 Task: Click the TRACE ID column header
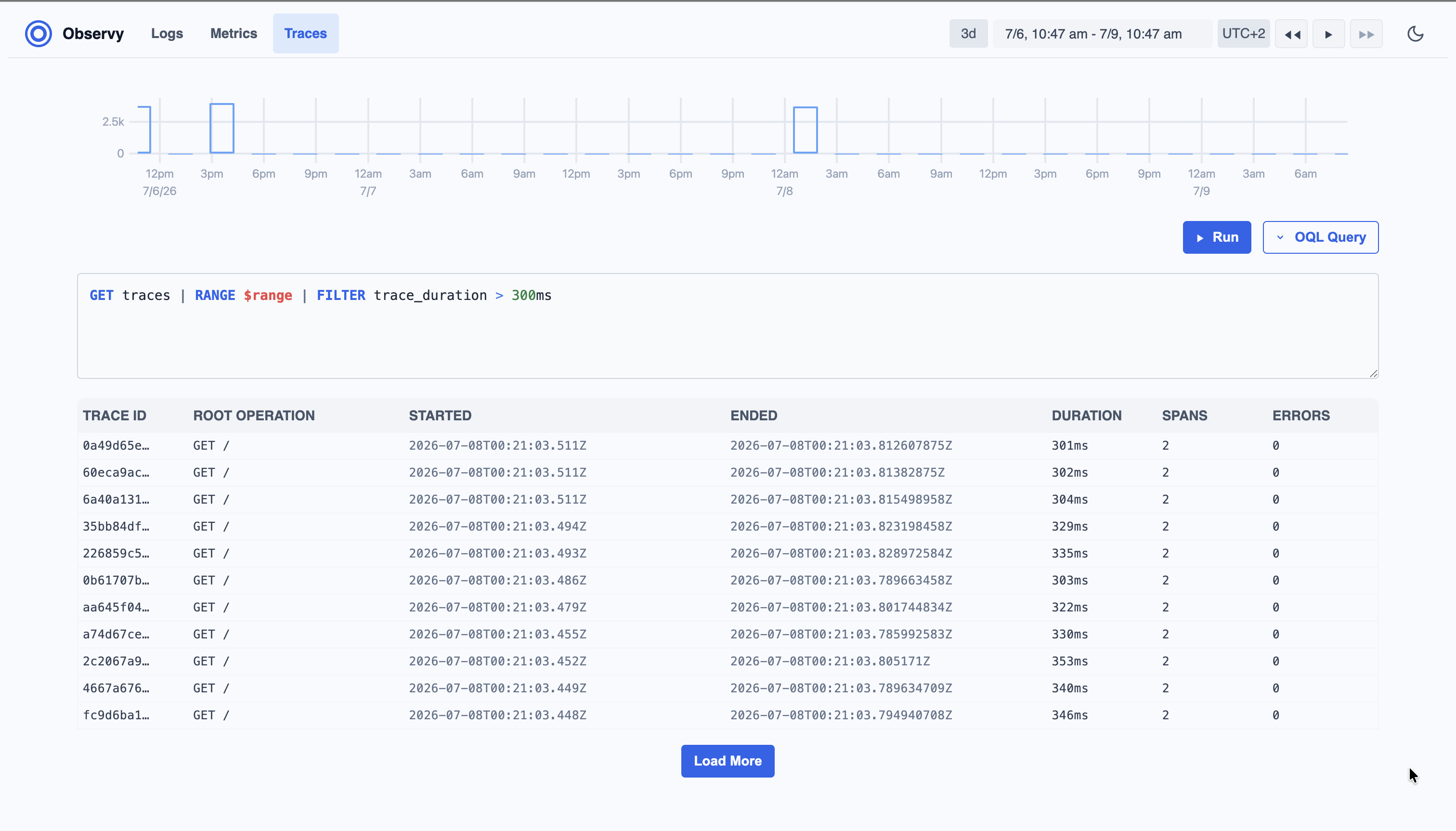click(115, 415)
